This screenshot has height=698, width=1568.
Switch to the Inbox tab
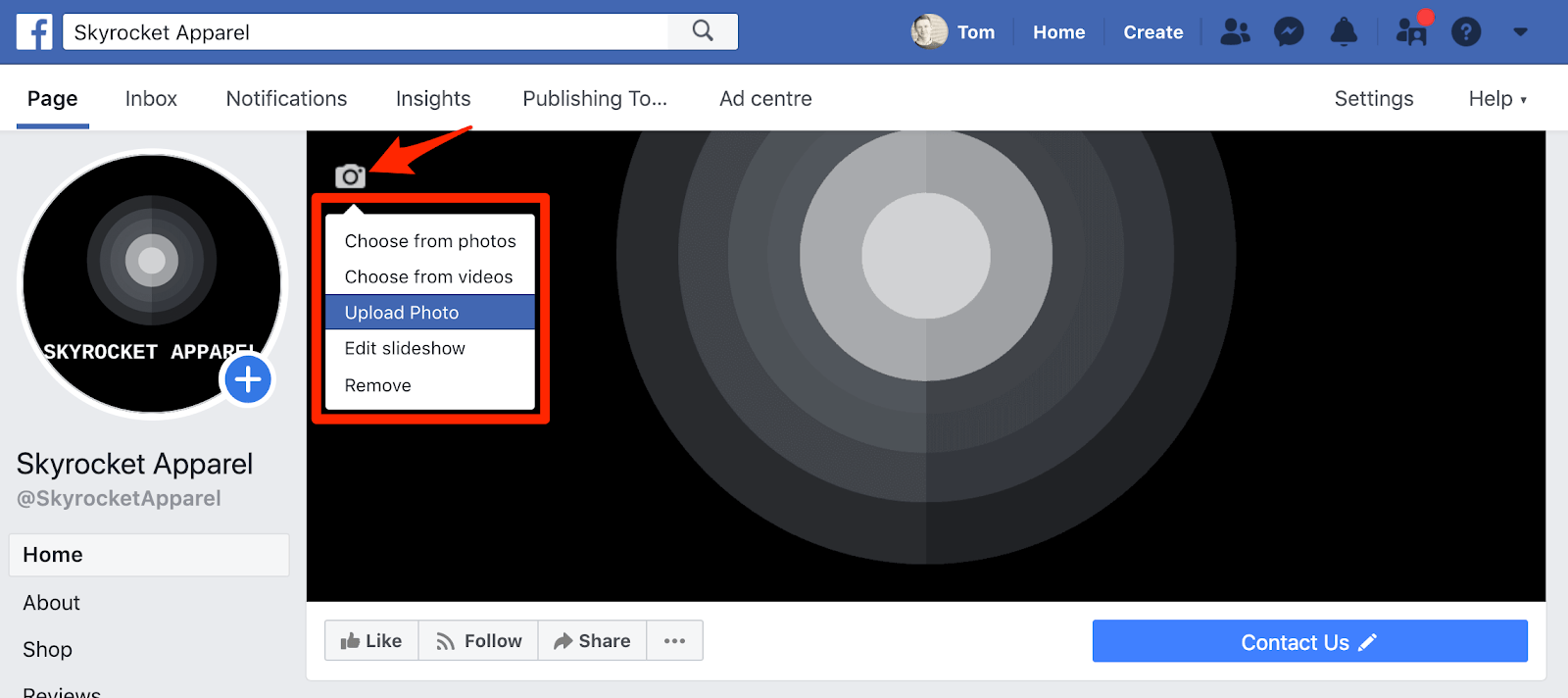click(x=151, y=98)
